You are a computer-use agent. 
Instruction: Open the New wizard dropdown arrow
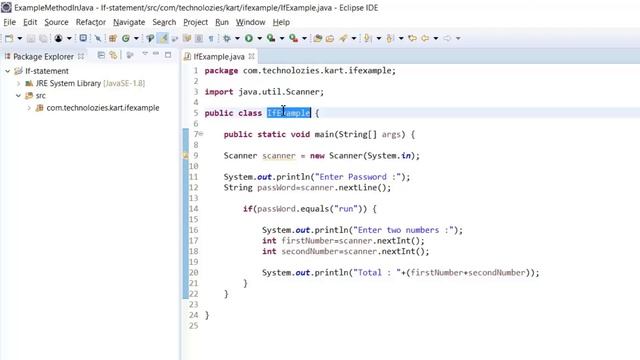pyautogui.click(x=19, y=38)
